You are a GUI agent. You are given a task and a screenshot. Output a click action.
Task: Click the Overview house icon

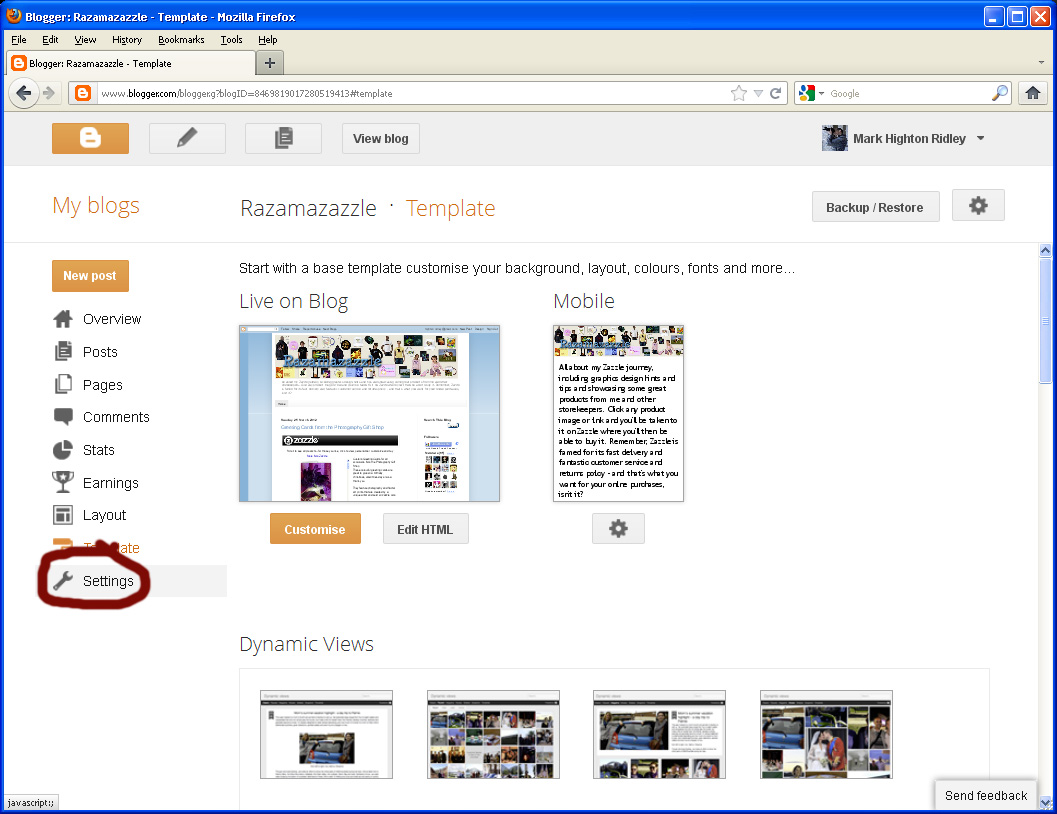coord(63,319)
